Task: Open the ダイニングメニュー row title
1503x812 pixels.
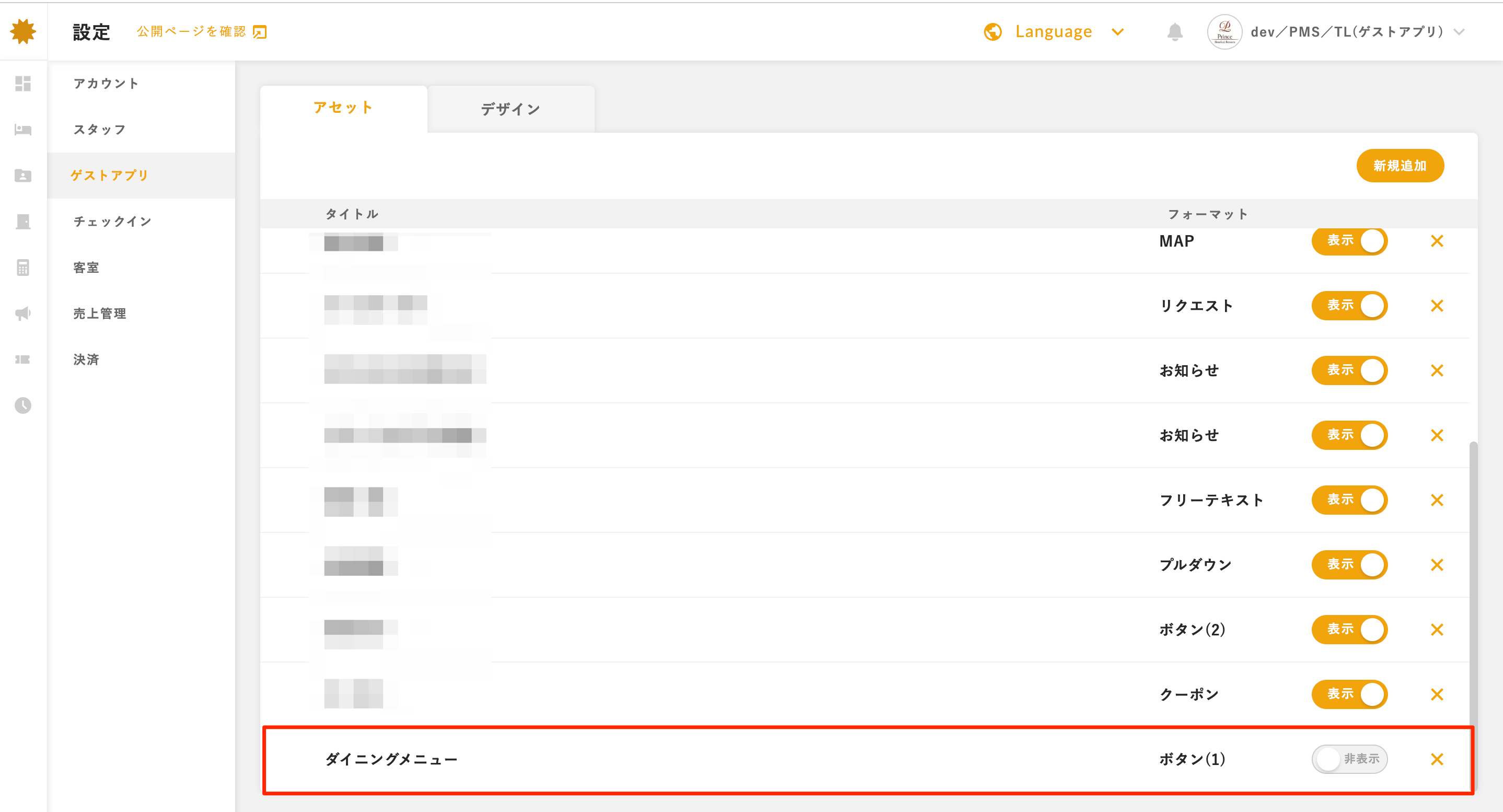Action: tap(391, 760)
